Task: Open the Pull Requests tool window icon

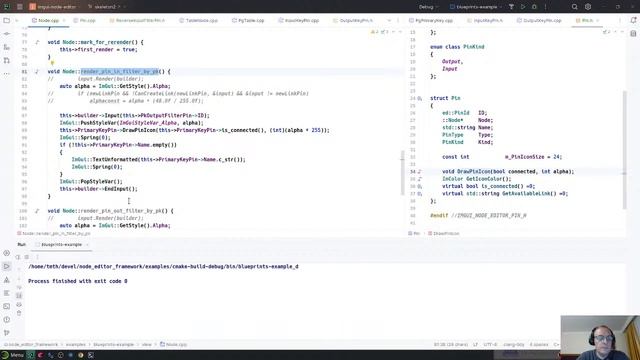Action: [x=7, y=61]
